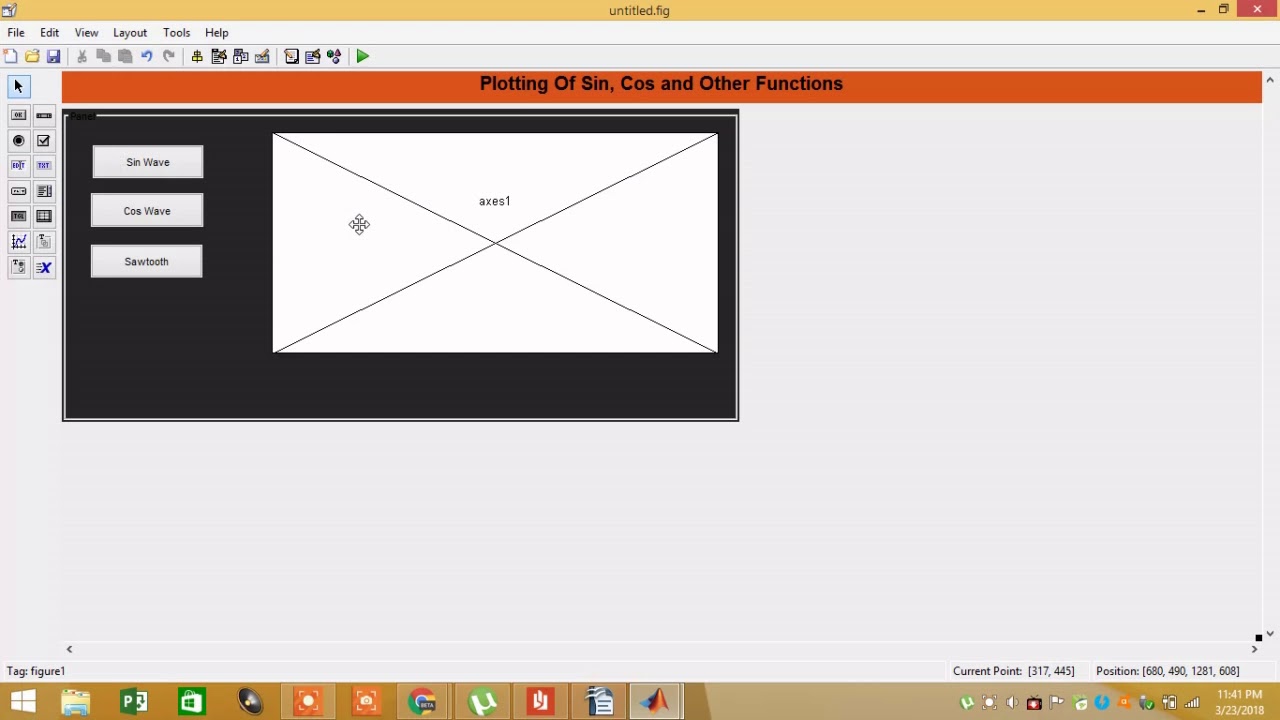
Task: Pick the Button Group component in the palette
Action: click(18, 267)
